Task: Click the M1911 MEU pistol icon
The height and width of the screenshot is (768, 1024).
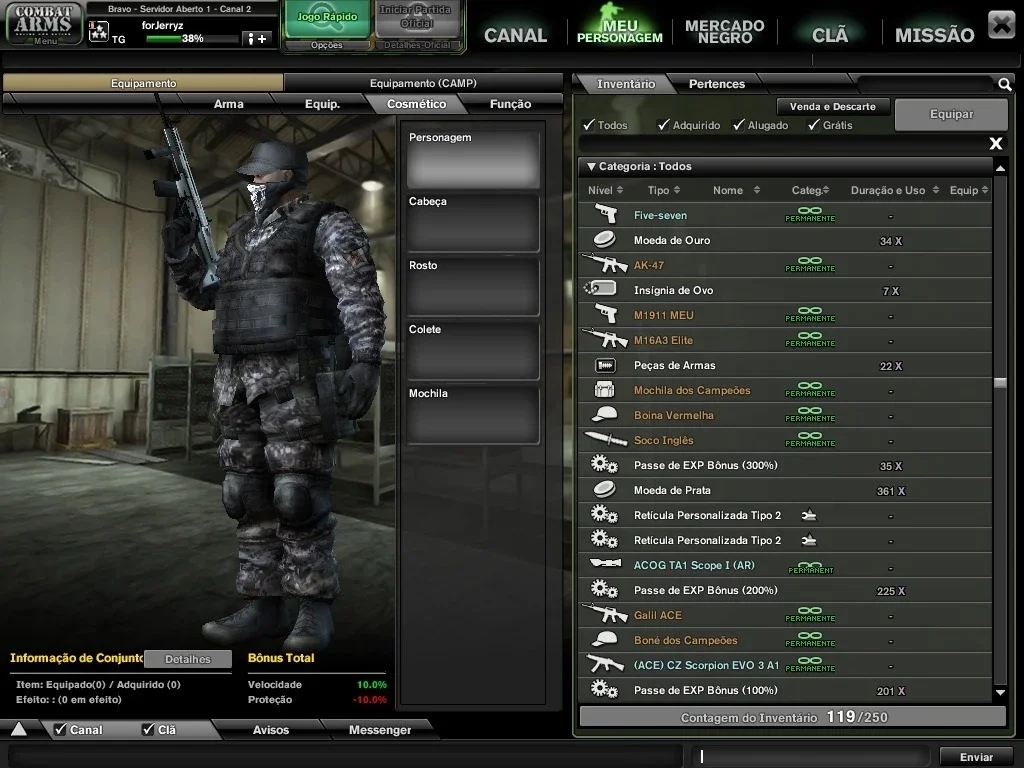Action: point(606,314)
